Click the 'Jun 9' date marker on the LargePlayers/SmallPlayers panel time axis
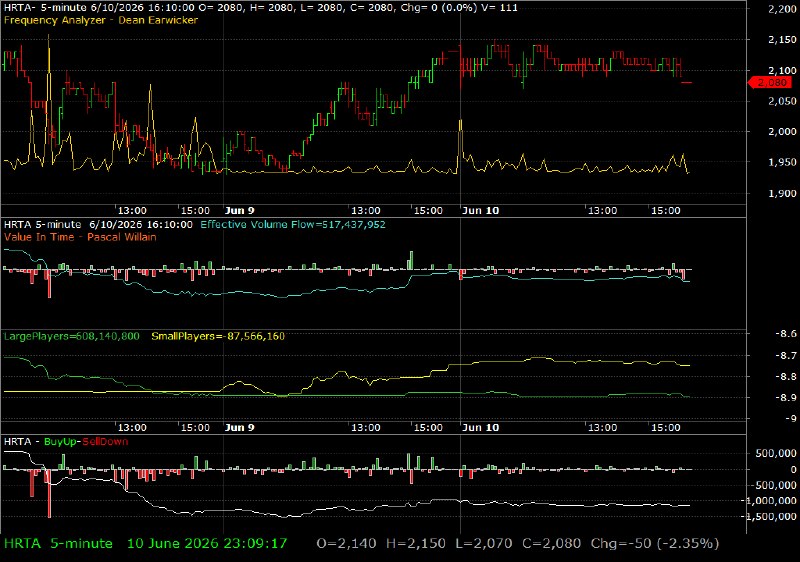 (239, 428)
